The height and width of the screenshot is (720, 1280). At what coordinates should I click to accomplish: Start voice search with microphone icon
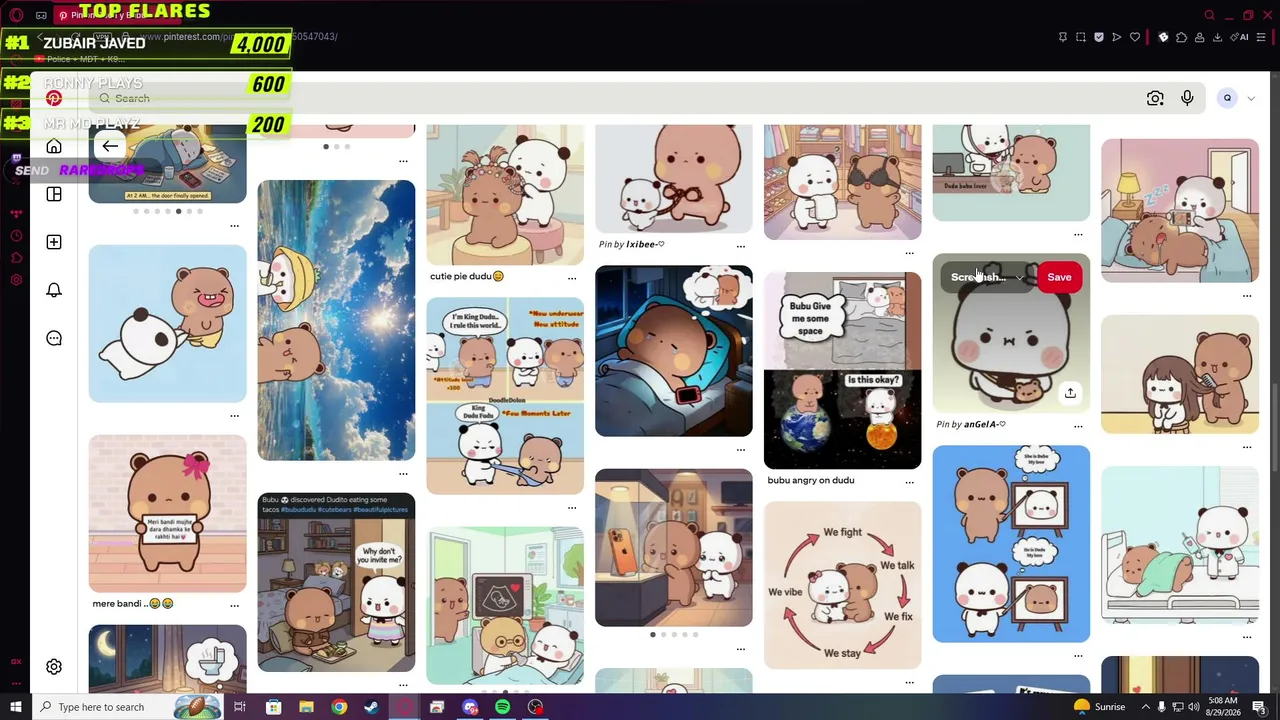tap(1187, 98)
